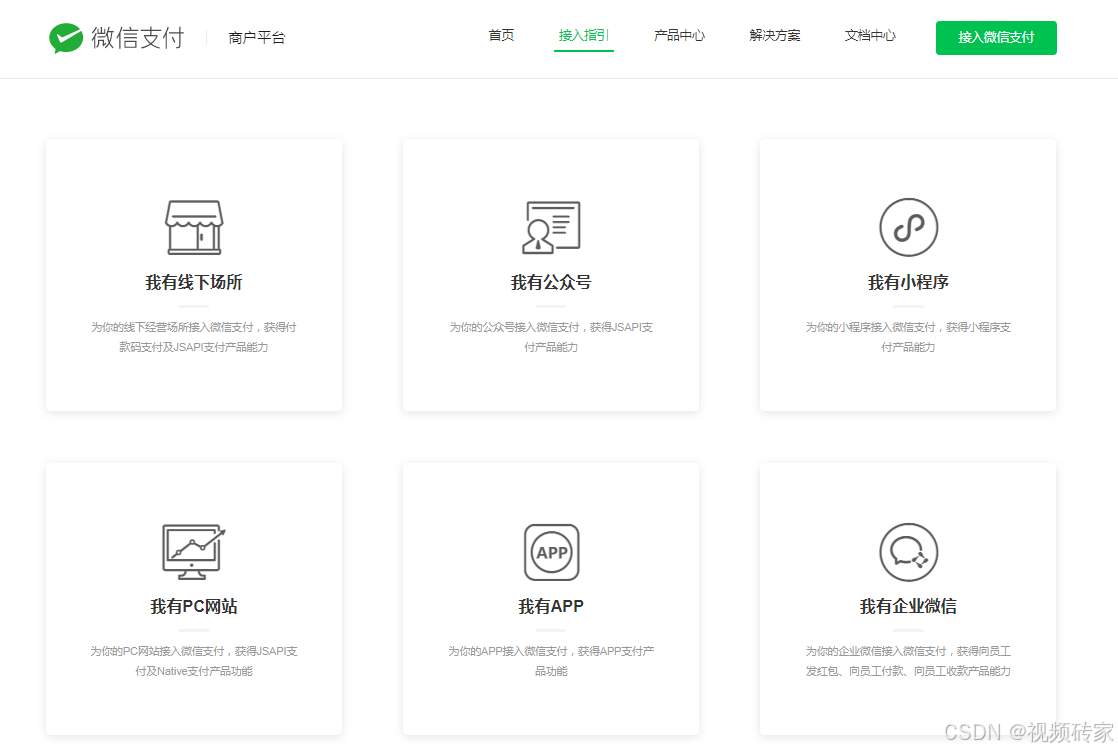This screenshot has width=1118, height=752.
Task: Open the 解决方案 menu
Action: pyautogui.click(x=774, y=36)
